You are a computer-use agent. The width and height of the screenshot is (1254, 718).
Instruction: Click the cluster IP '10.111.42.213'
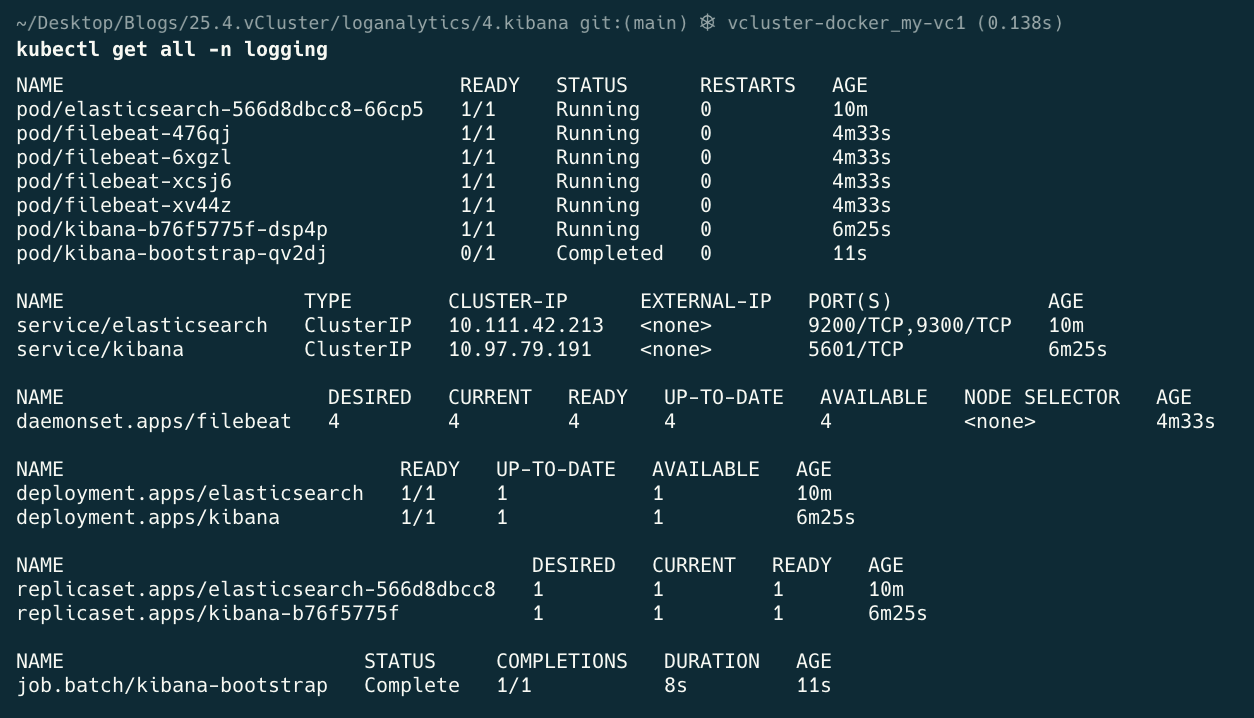(526, 325)
